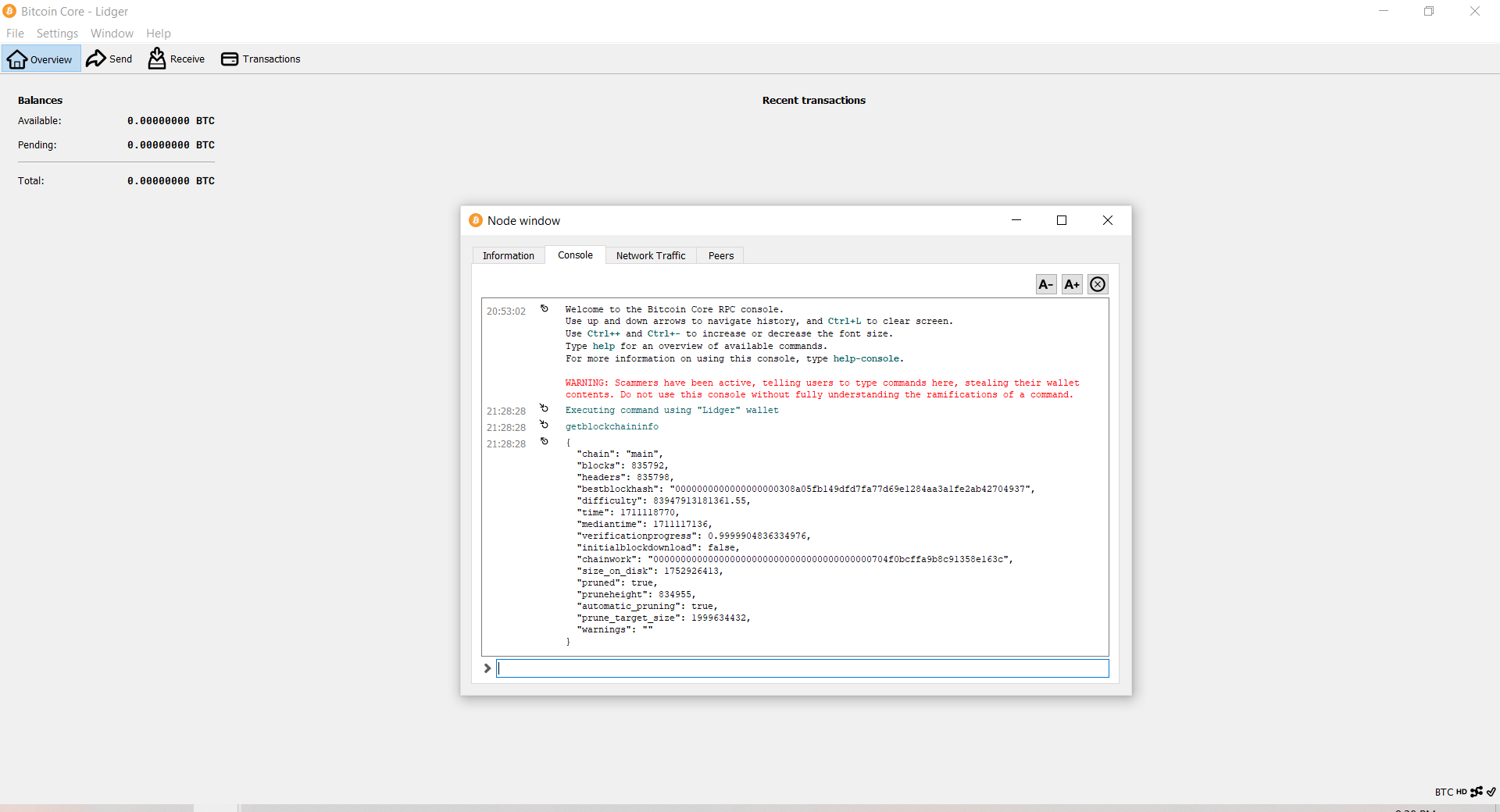Viewport: 1500px width, 812px height.
Task: Switch to the Network Traffic tab
Action: [651, 256]
